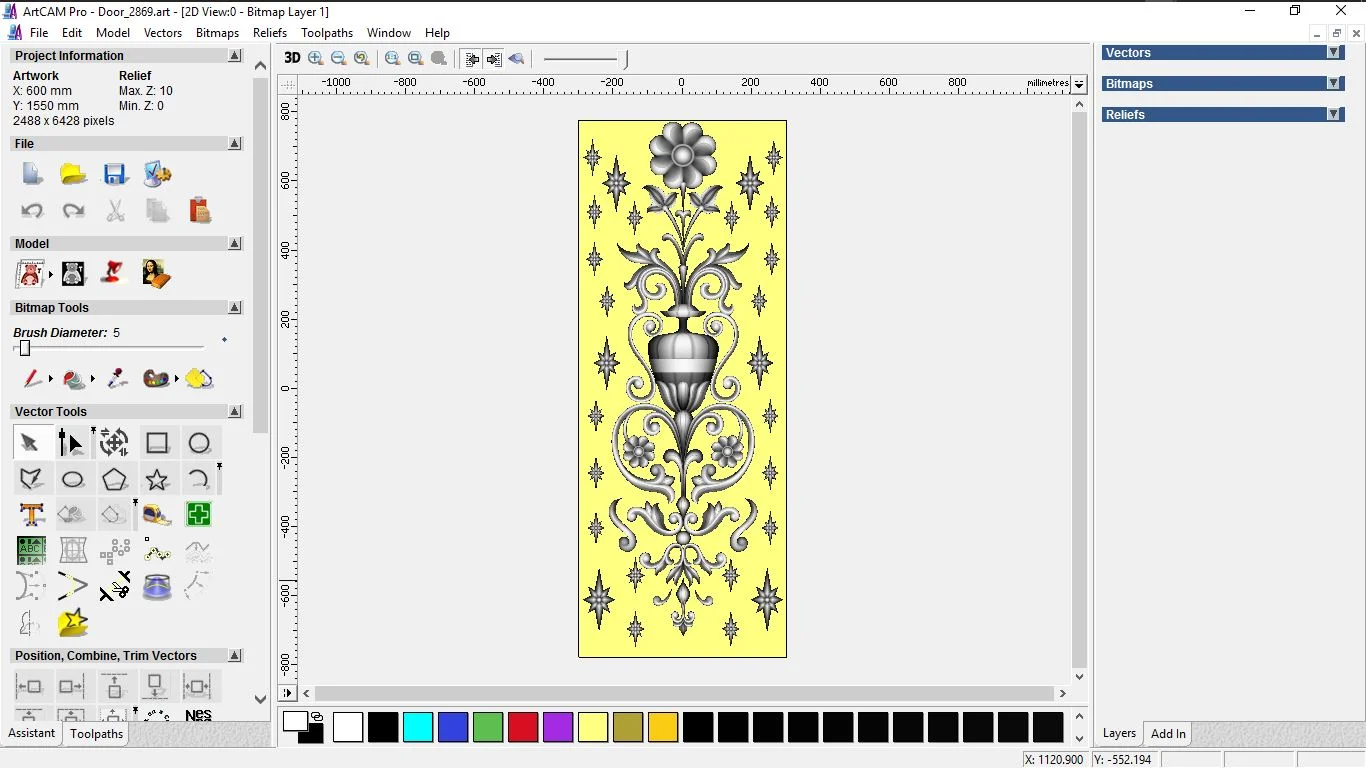Pick the bitmap paint brush tool
1366x768 pixels.
point(32,379)
